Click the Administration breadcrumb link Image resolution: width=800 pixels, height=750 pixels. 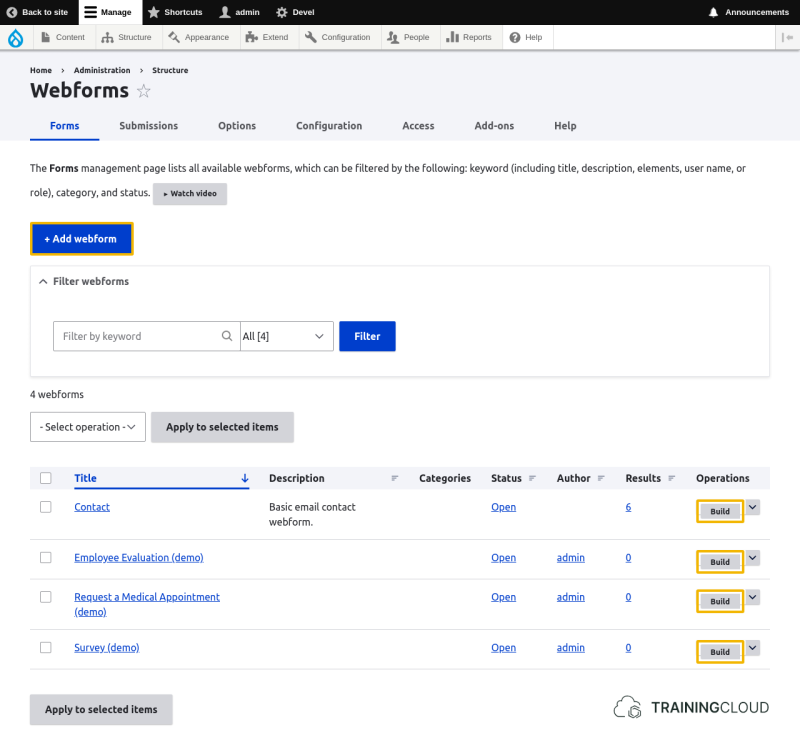click(102, 70)
